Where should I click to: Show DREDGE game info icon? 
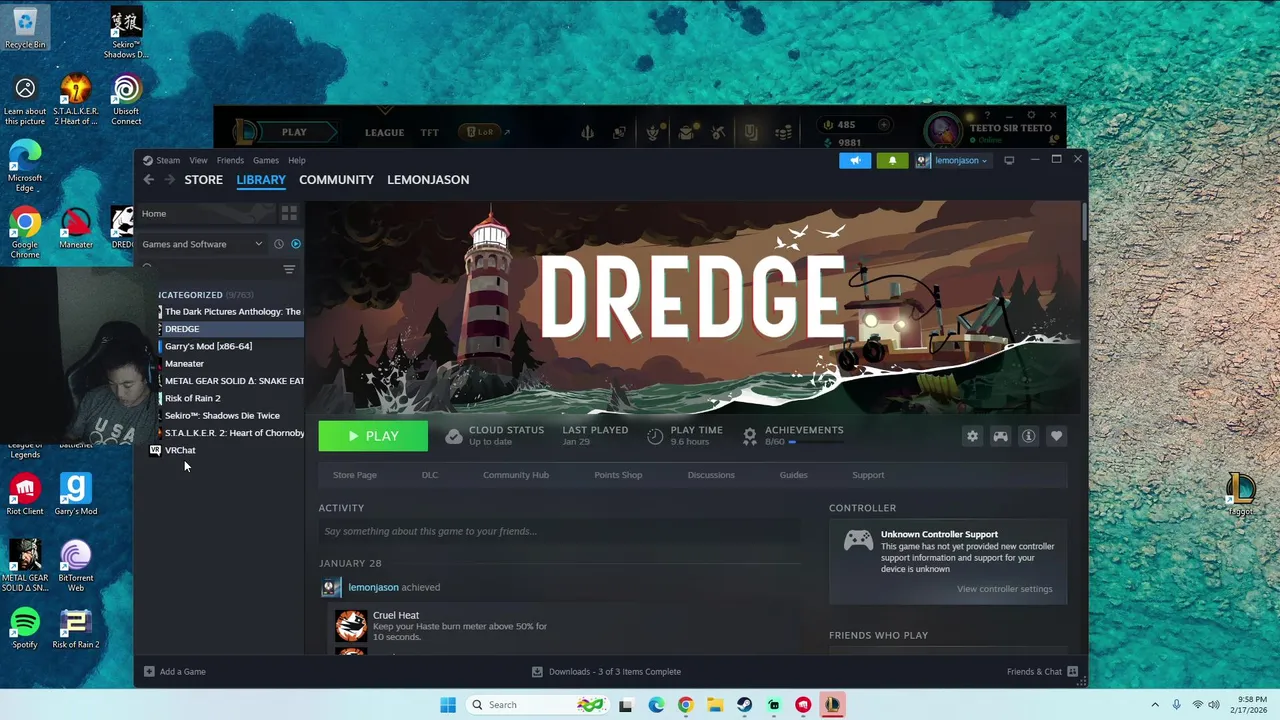[1028, 436]
